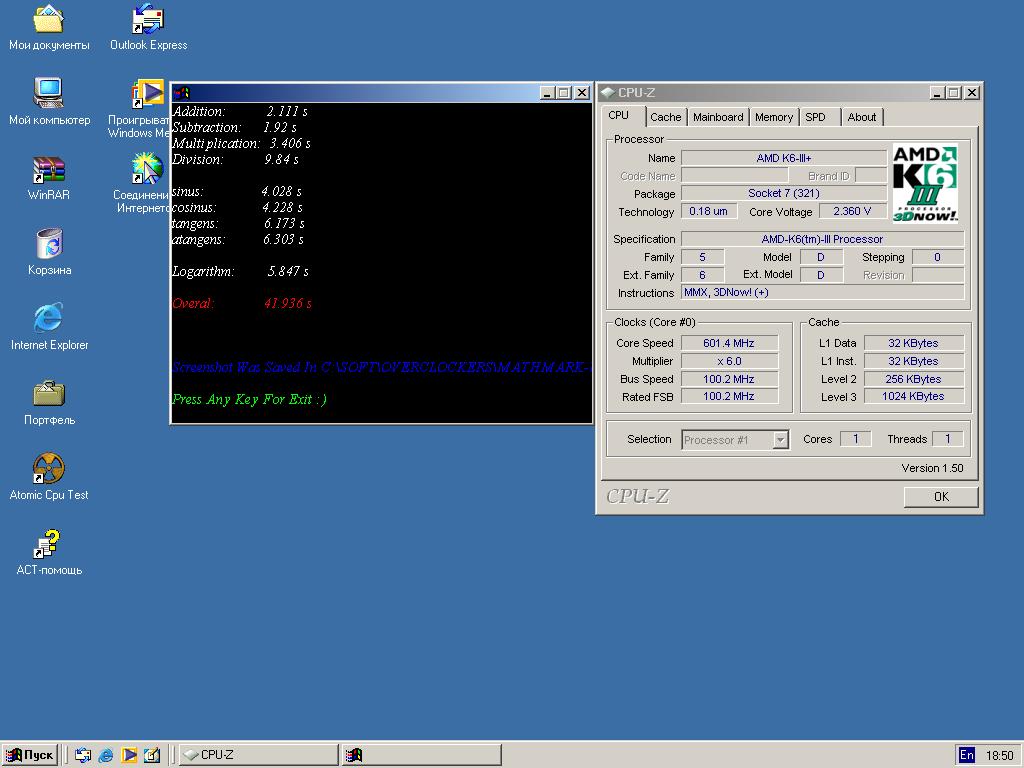This screenshot has height=768, width=1024.
Task: Click the L1 Inst. 32 KBytes value
Action: click(913, 361)
